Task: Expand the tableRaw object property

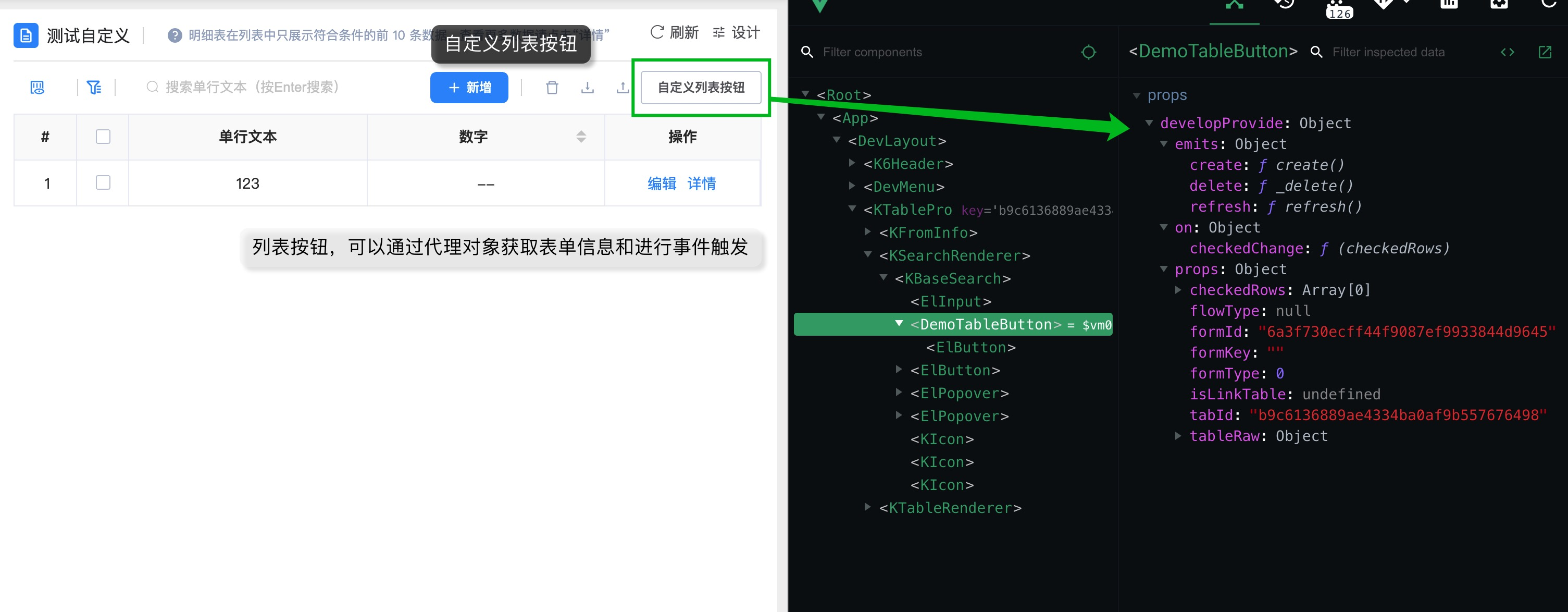Action: tap(1178, 436)
